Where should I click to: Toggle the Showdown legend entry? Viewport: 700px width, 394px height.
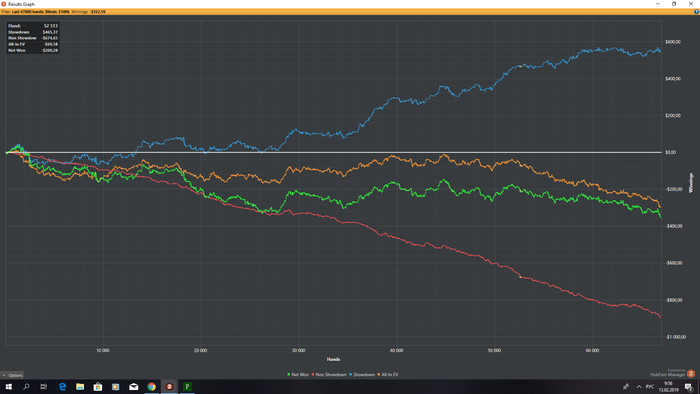click(362, 375)
